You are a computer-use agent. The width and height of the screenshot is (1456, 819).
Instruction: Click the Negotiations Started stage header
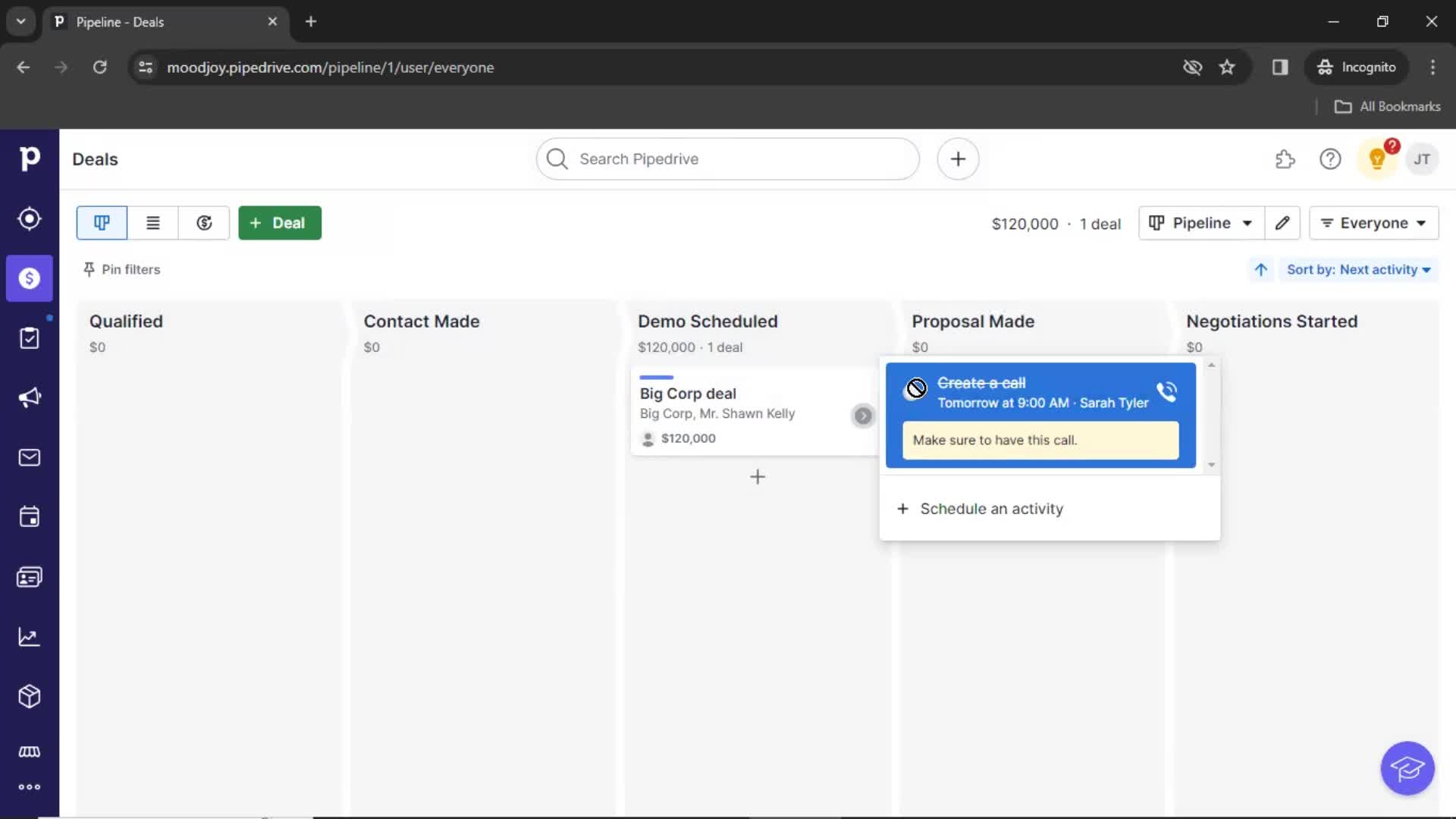click(1272, 322)
